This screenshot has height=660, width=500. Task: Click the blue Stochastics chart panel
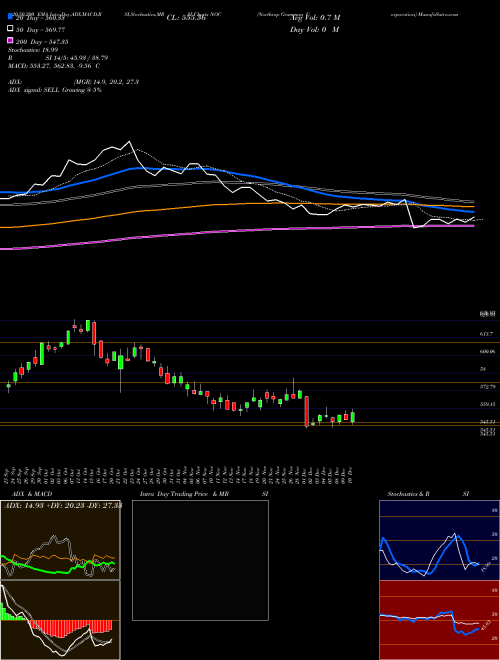[439, 540]
